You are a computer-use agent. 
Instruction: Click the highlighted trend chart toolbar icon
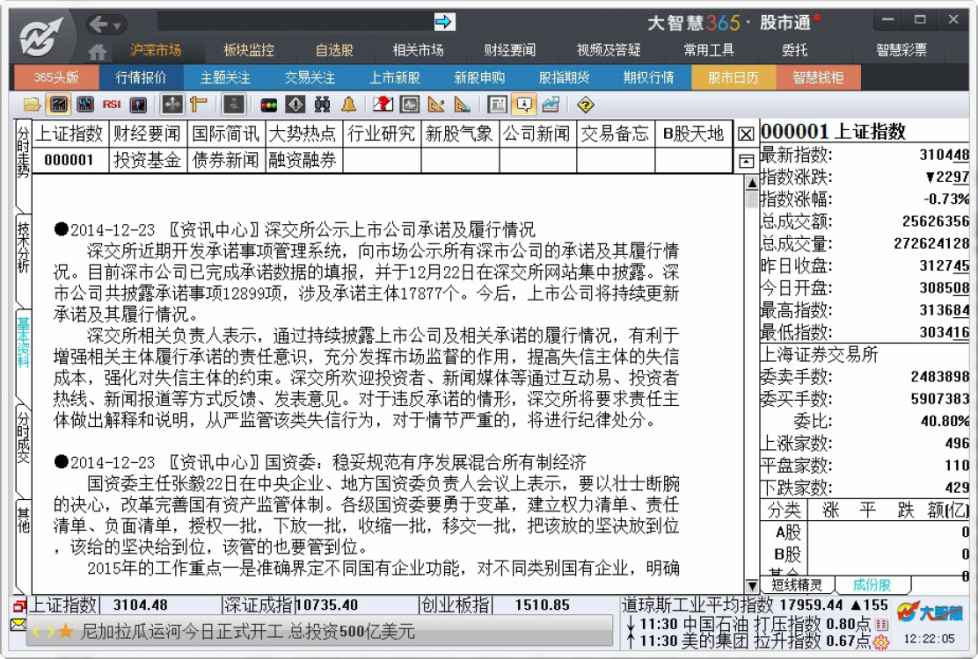pos(59,105)
